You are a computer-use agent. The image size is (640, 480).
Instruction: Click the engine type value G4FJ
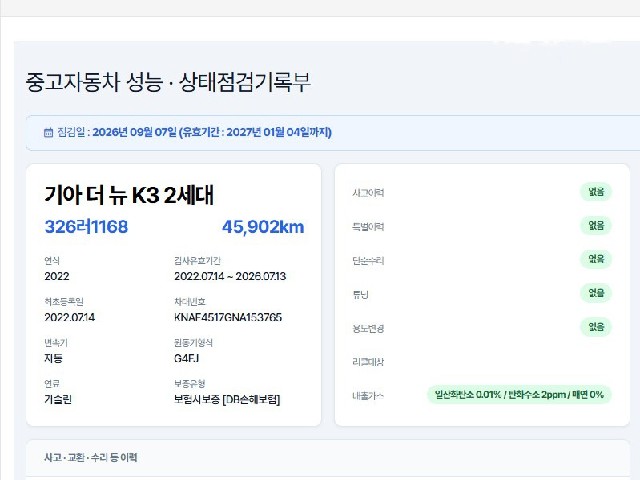click(187, 358)
